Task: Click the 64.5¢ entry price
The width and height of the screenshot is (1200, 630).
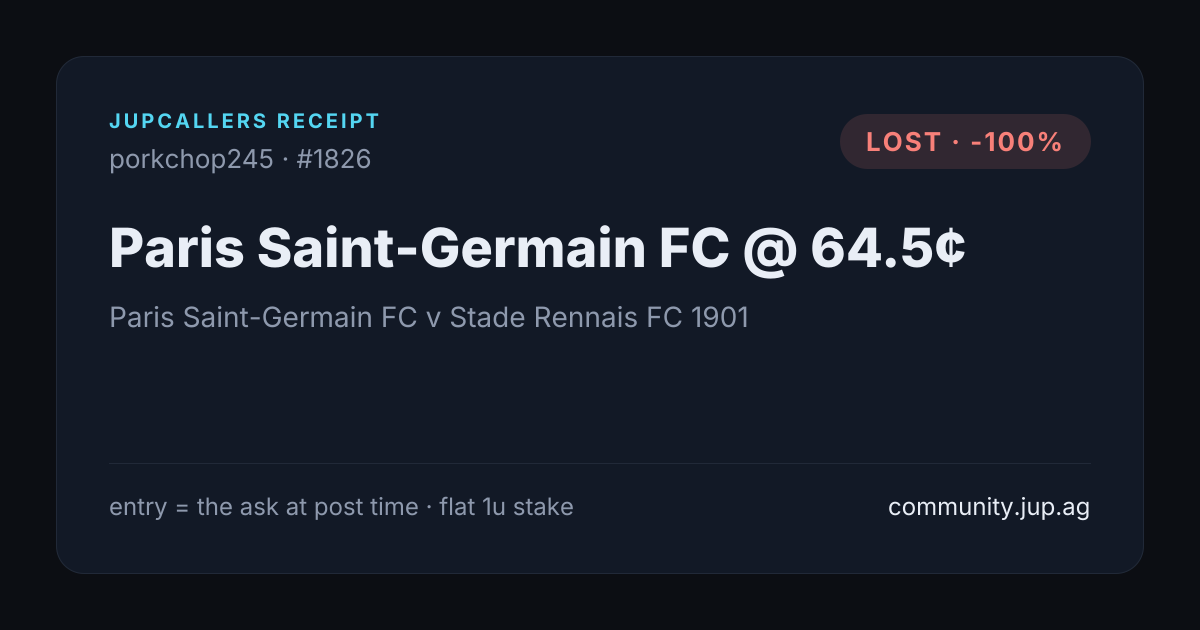Action: click(x=889, y=247)
